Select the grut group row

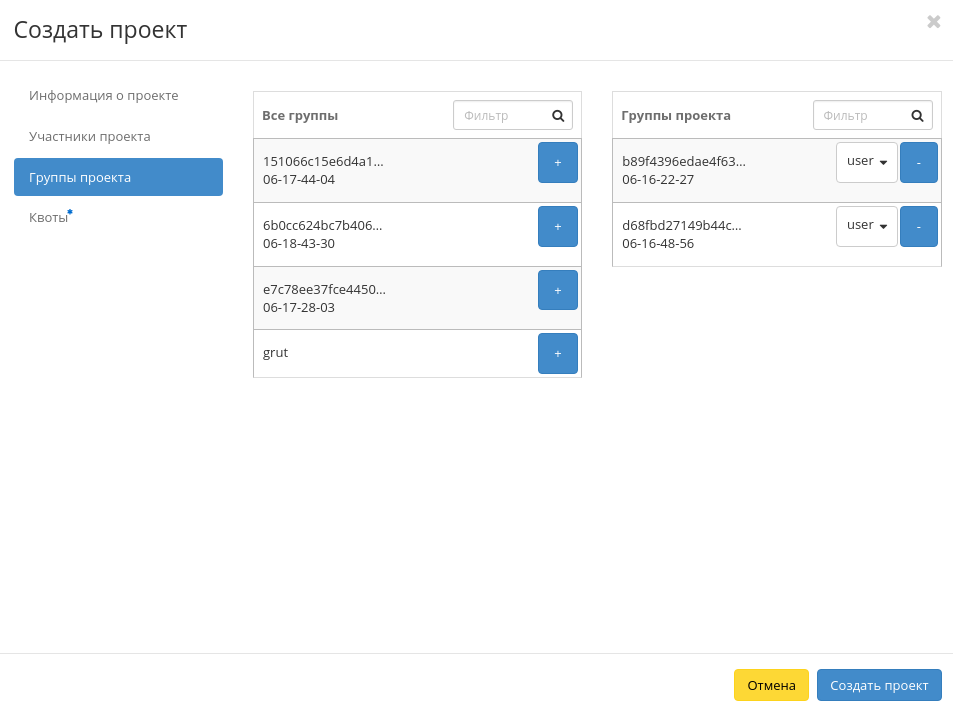click(x=380, y=353)
